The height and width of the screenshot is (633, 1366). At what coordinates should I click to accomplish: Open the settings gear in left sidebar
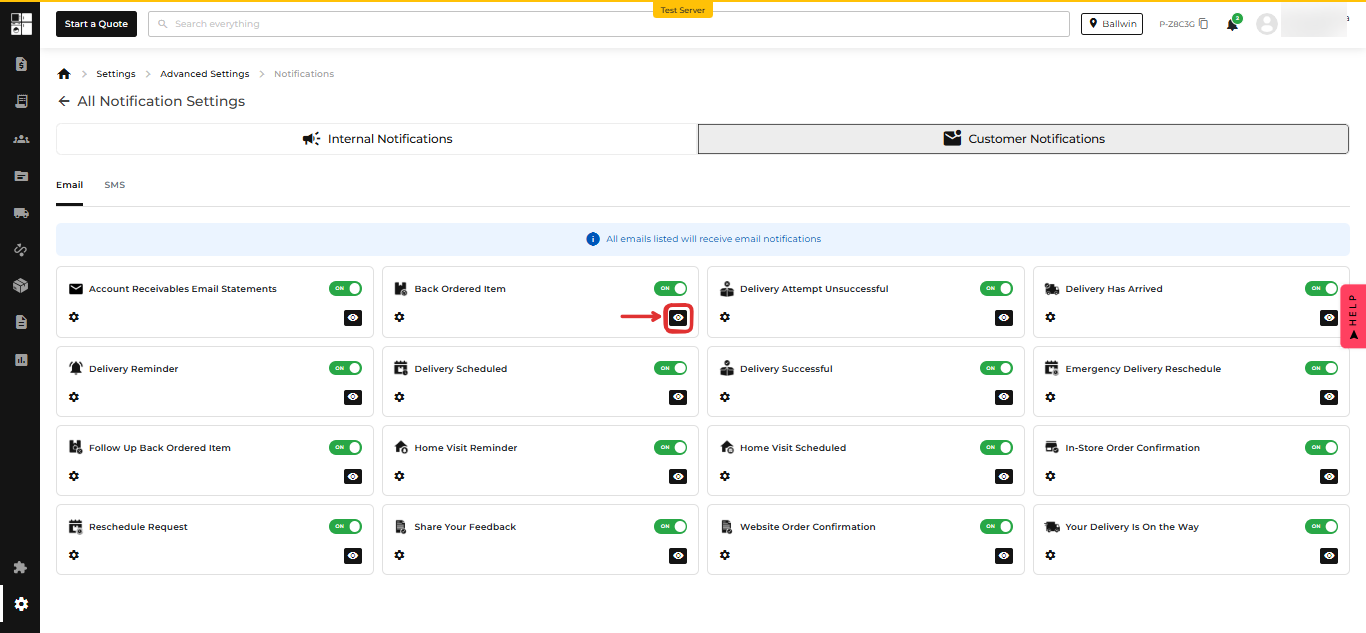[x=21, y=604]
